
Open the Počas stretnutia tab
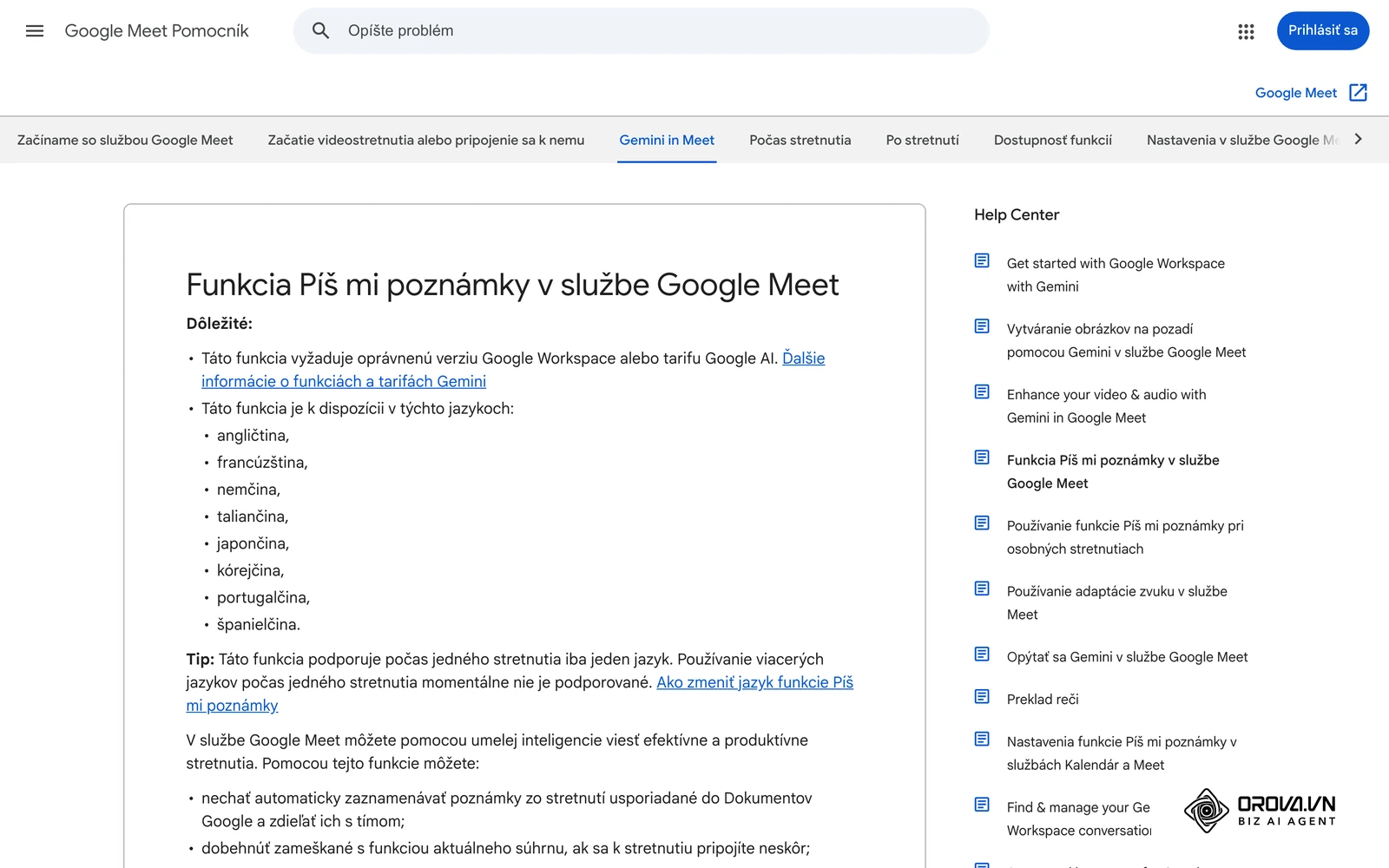tap(800, 140)
